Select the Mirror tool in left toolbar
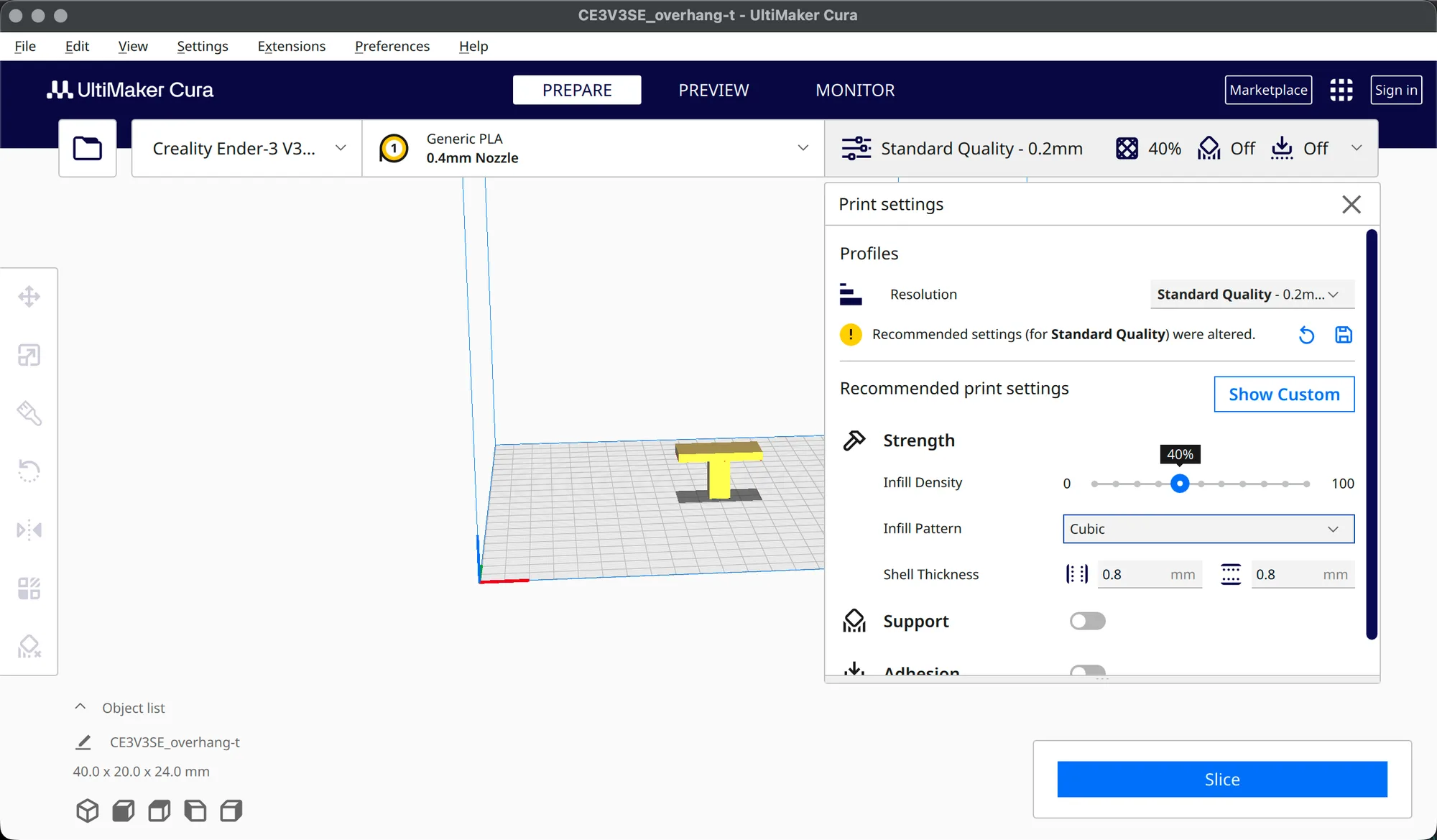The width and height of the screenshot is (1437, 840). [x=29, y=530]
